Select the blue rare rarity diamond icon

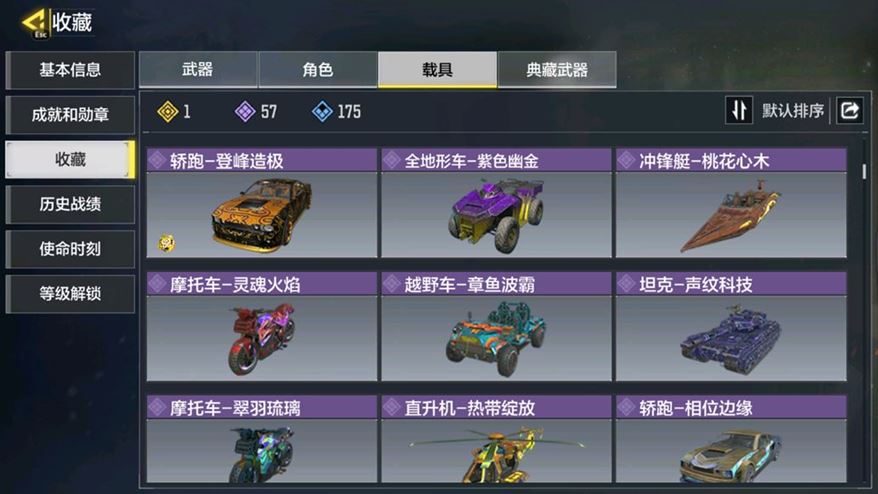pos(322,111)
